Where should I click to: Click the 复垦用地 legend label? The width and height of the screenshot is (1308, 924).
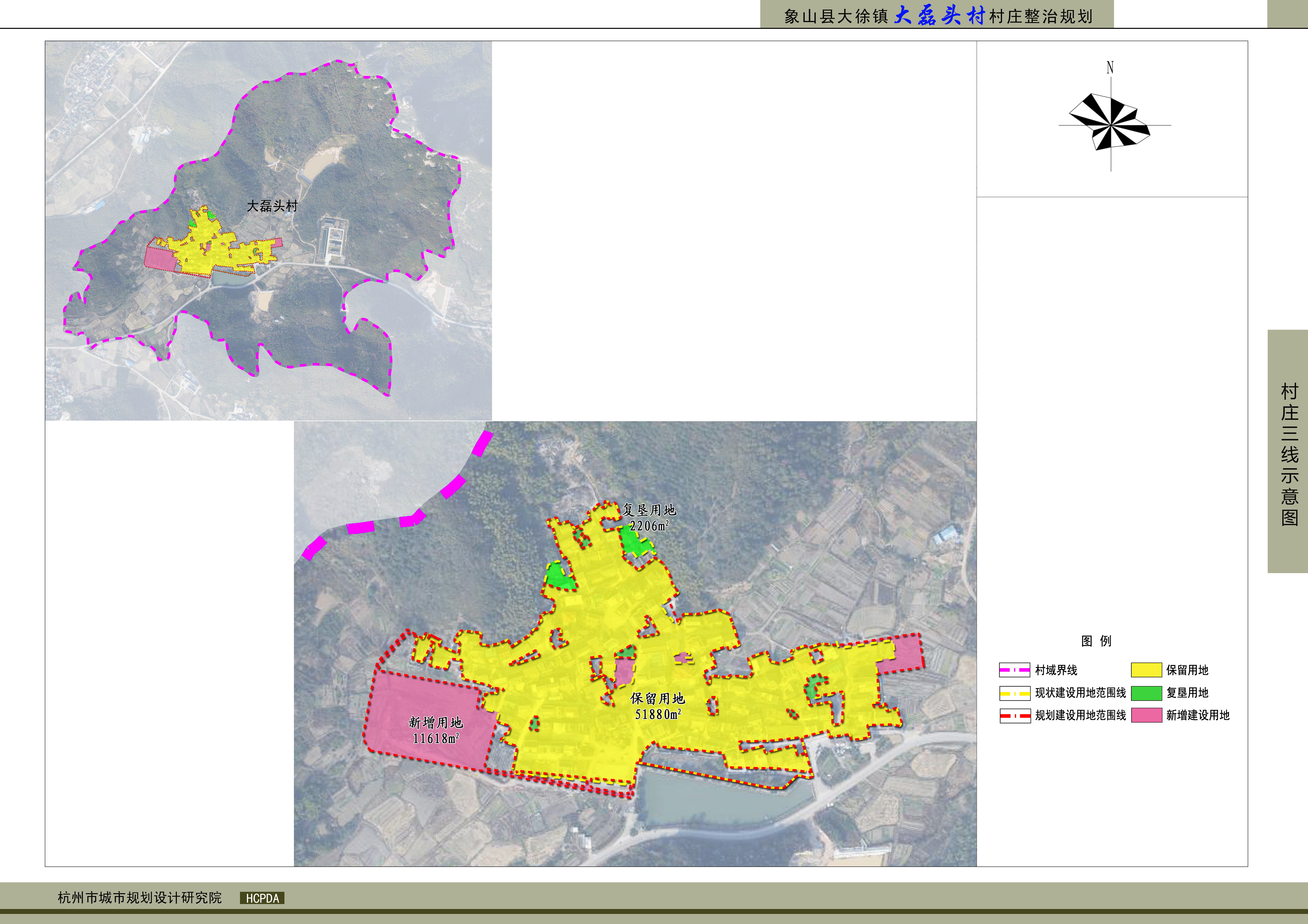1187,693
